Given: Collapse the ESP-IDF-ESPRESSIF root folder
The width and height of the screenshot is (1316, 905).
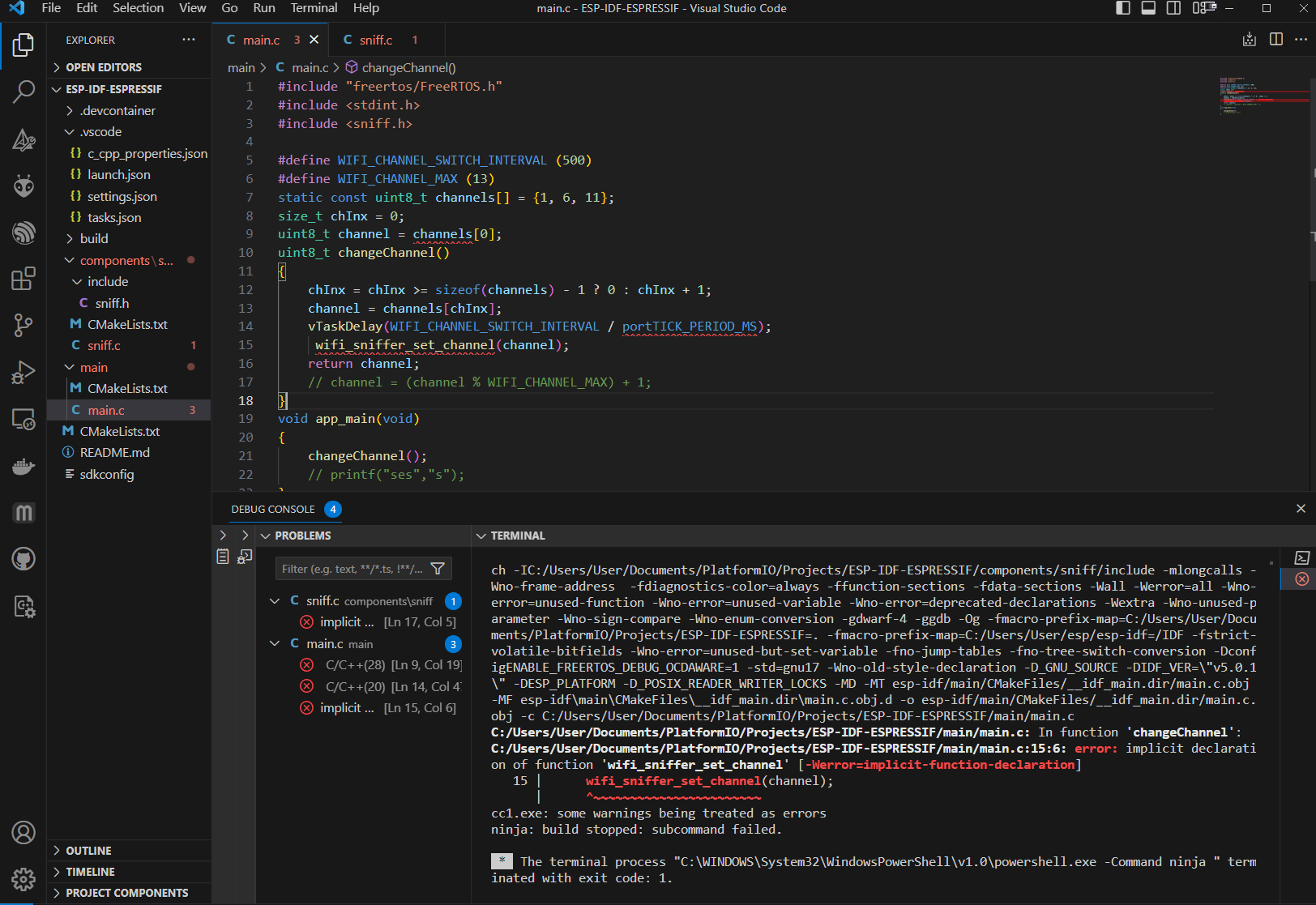Looking at the screenshot, I should 130,89.
